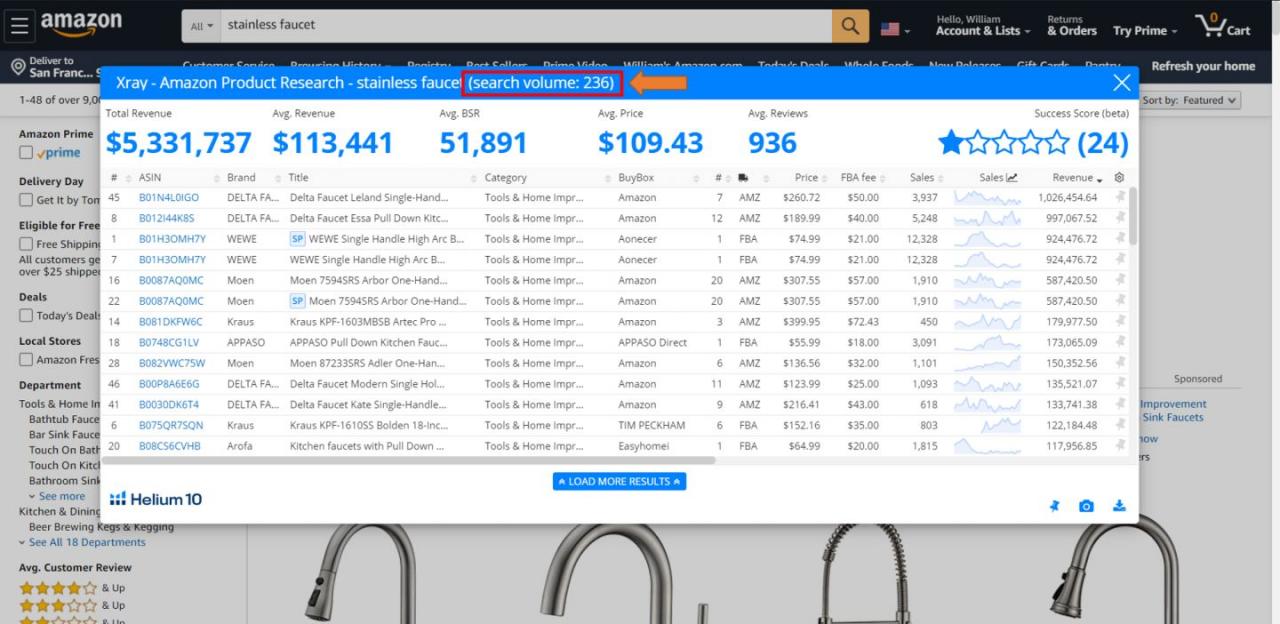
Task: Open the country flag language dropdown
Action: [895, 29]
